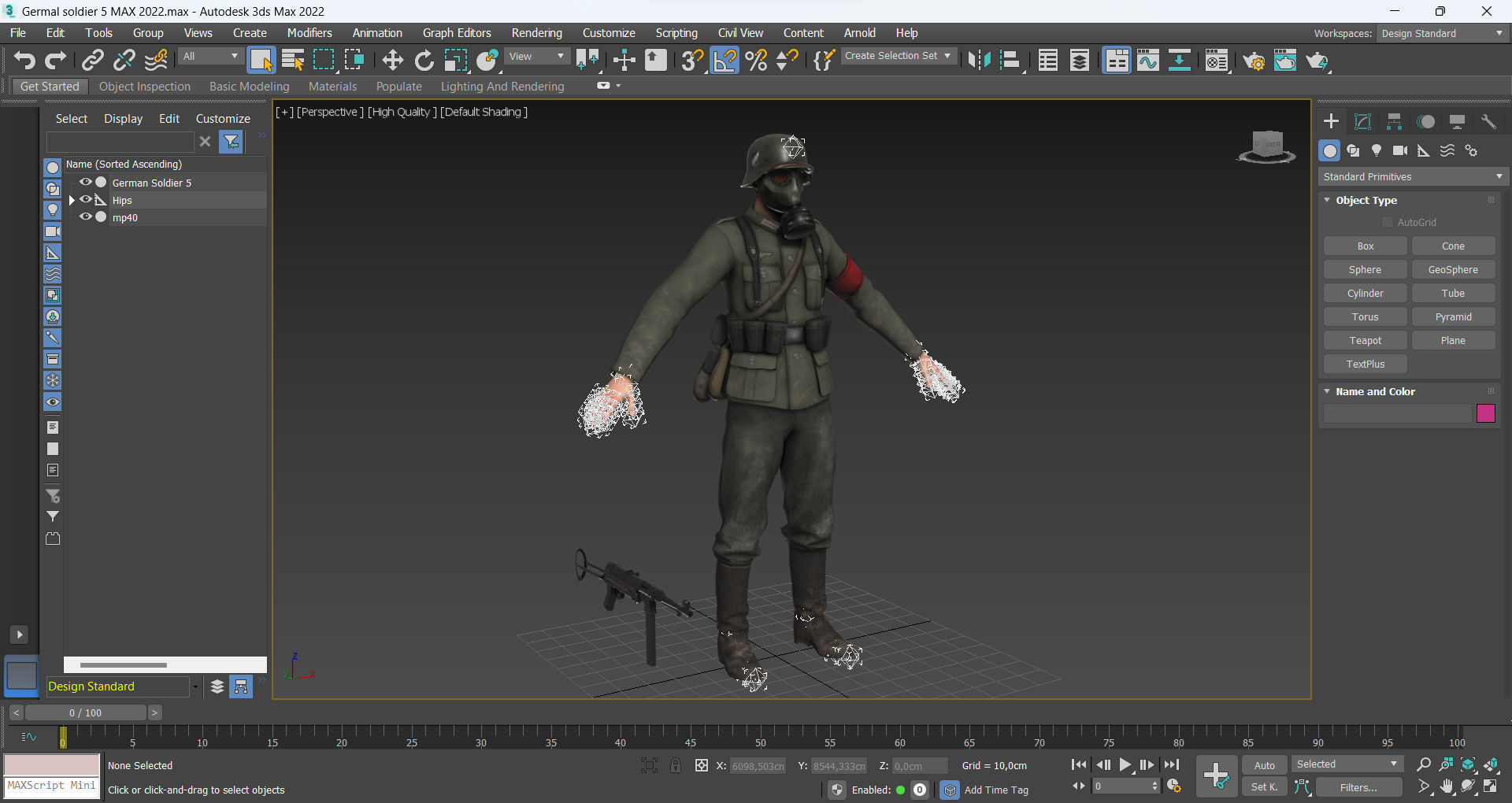Click the time slider 0 / 100

(86, 712)
